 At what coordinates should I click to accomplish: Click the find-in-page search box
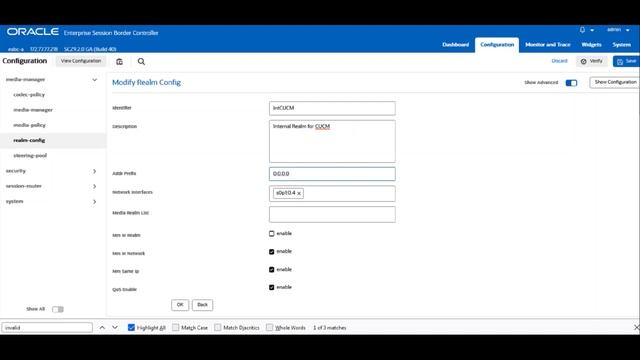coord(47,327)
